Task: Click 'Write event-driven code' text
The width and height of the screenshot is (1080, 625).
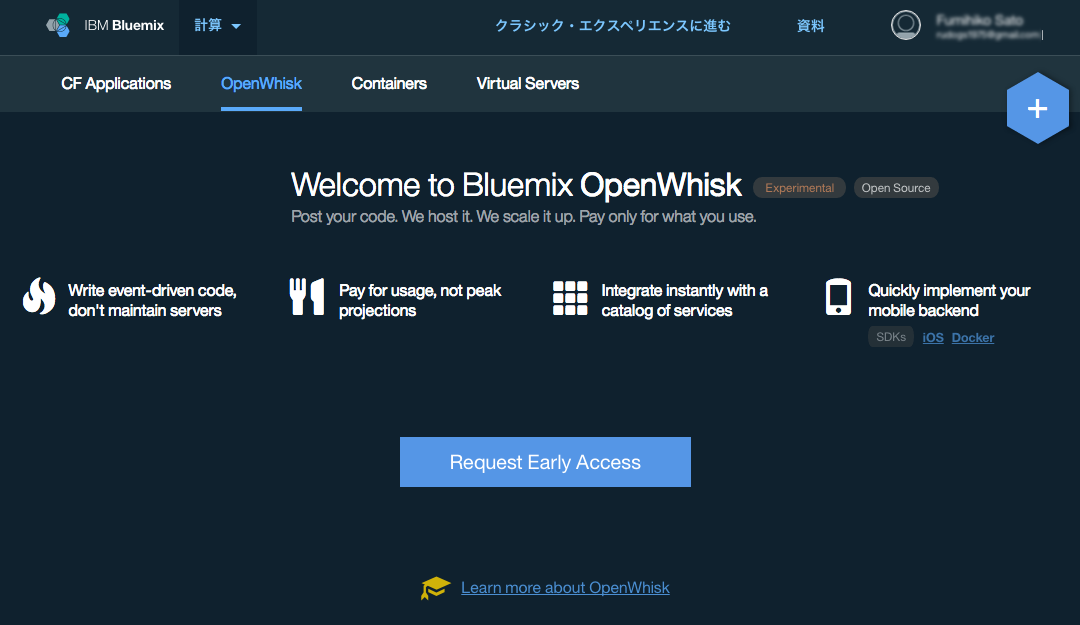Action: click(152, 300)
